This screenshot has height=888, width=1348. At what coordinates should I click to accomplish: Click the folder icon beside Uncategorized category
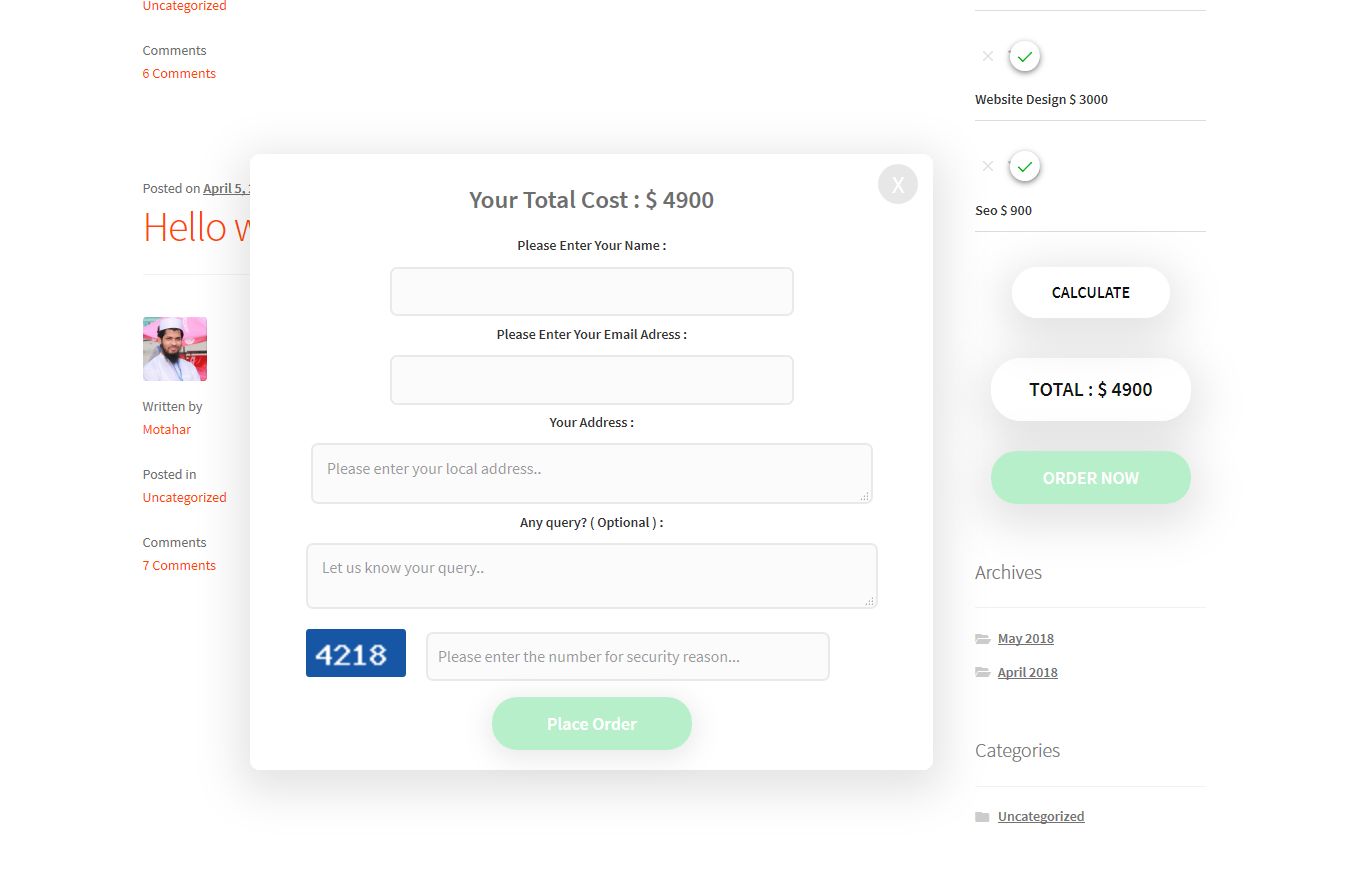tap(982, 817)
